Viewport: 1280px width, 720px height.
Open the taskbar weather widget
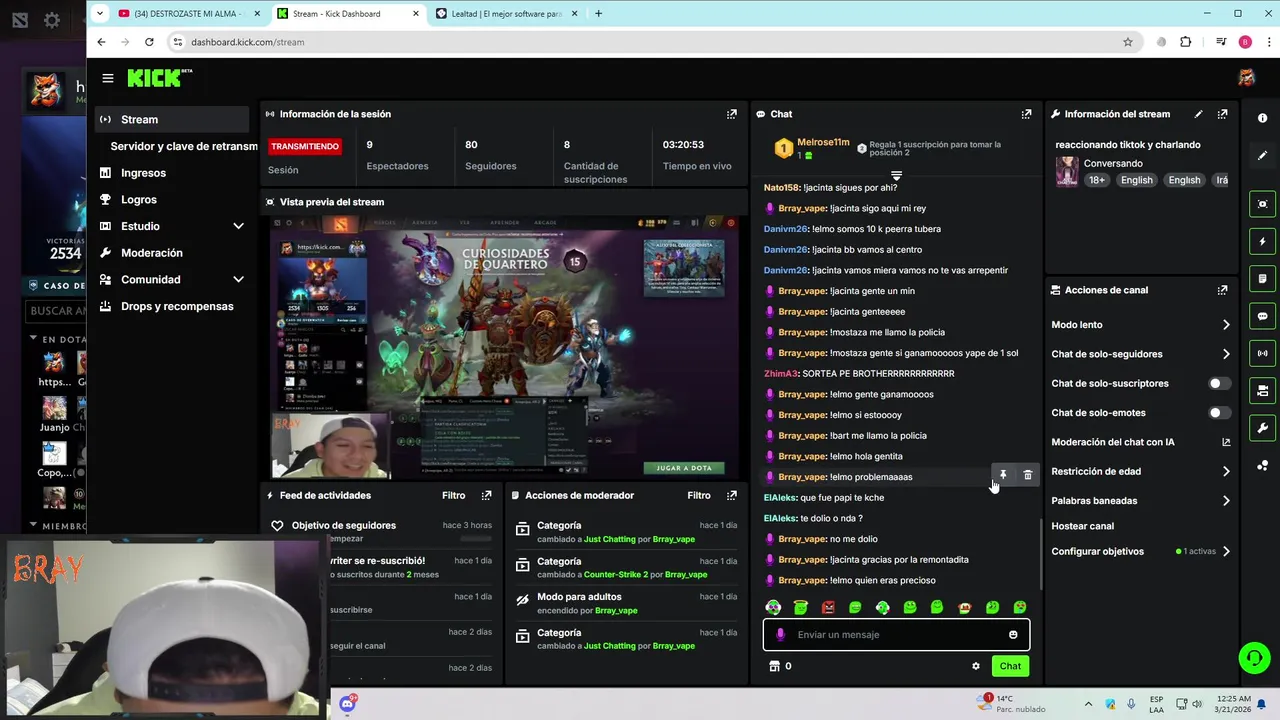coord(1011,704)
